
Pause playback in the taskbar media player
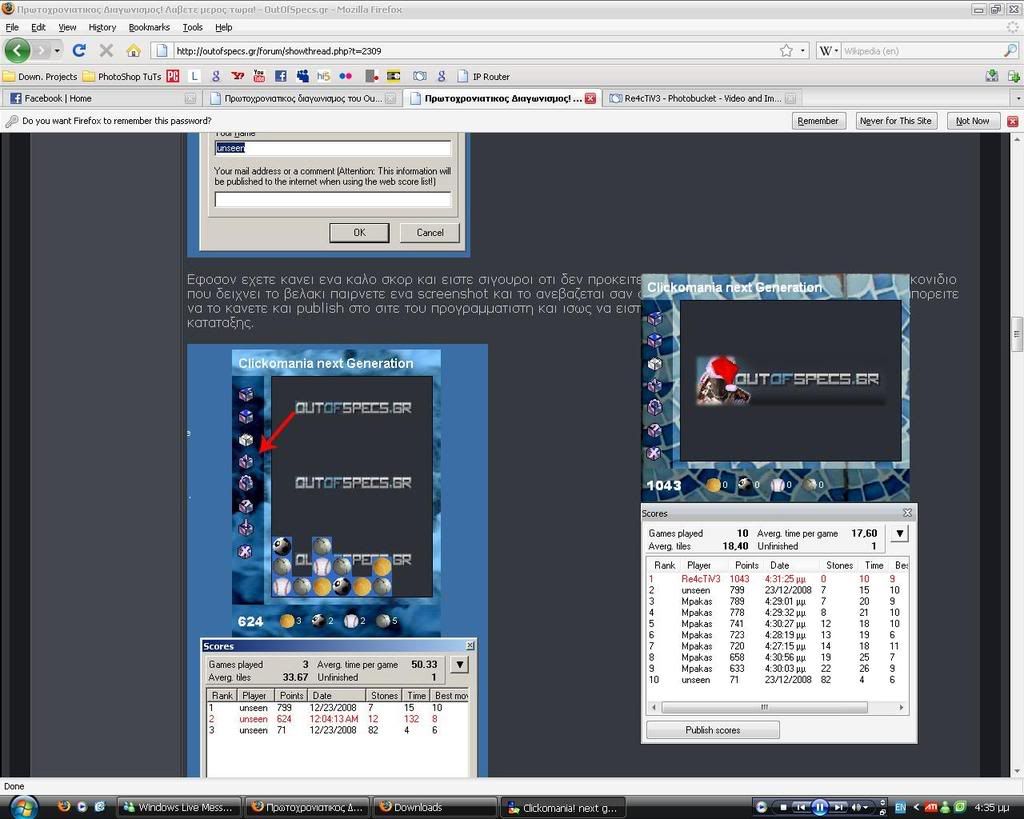click(819, 807)
